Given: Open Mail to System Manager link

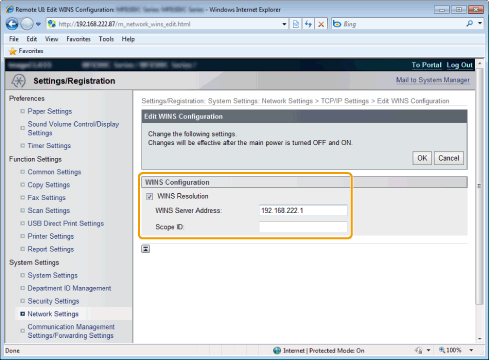Looking at the screenshot, I should [433, 80].
